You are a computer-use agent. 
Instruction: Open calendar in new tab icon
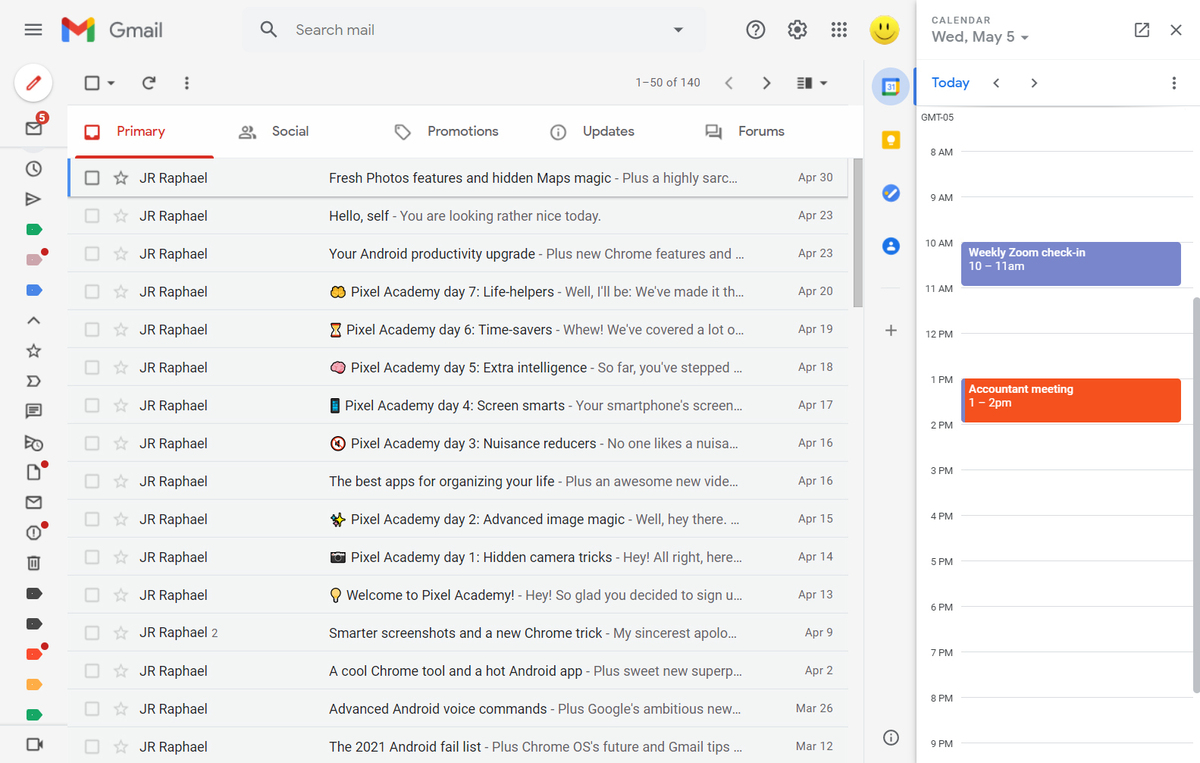click(1142, 30)
